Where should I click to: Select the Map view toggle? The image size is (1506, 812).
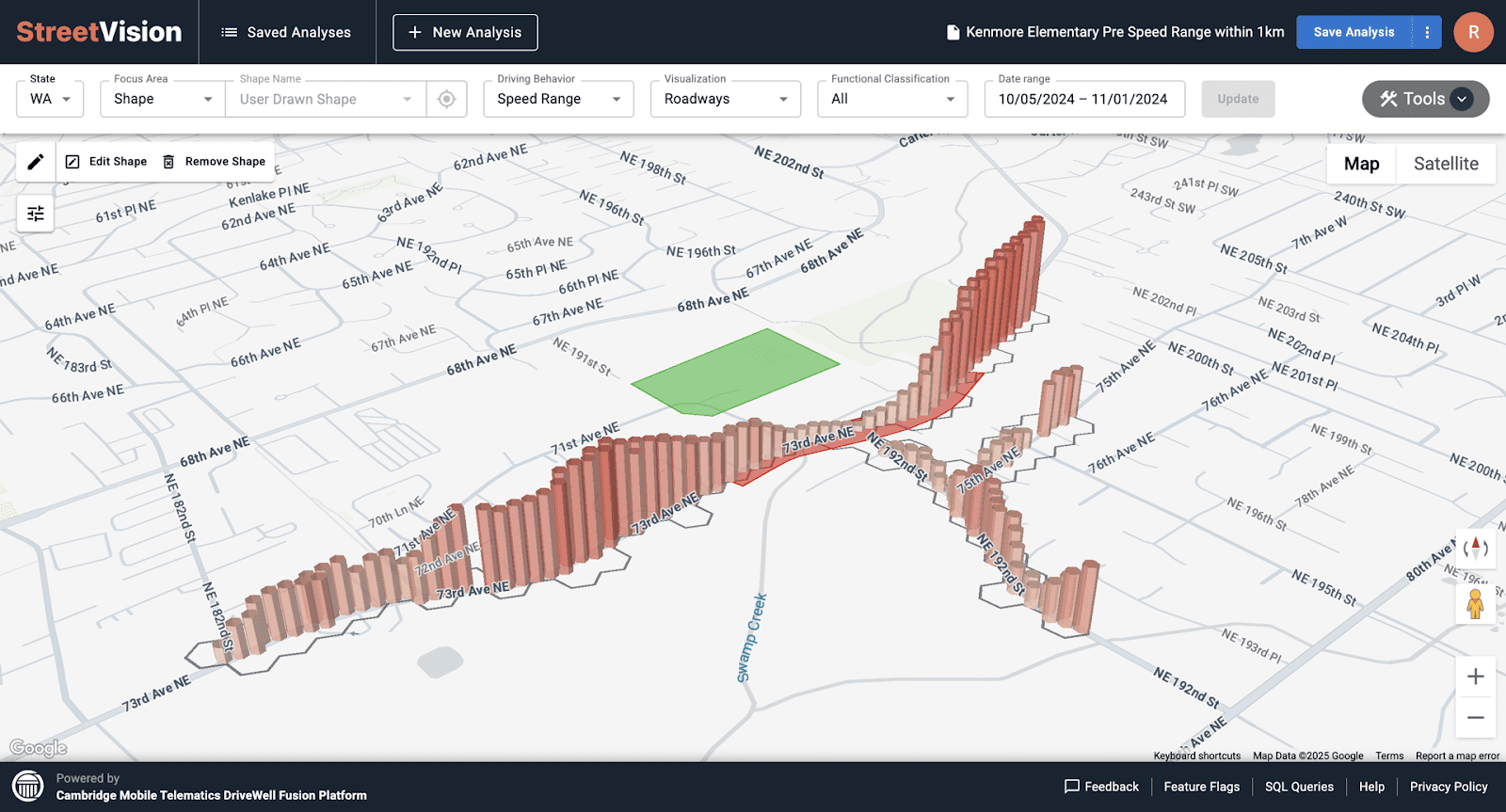(1361, 164)
